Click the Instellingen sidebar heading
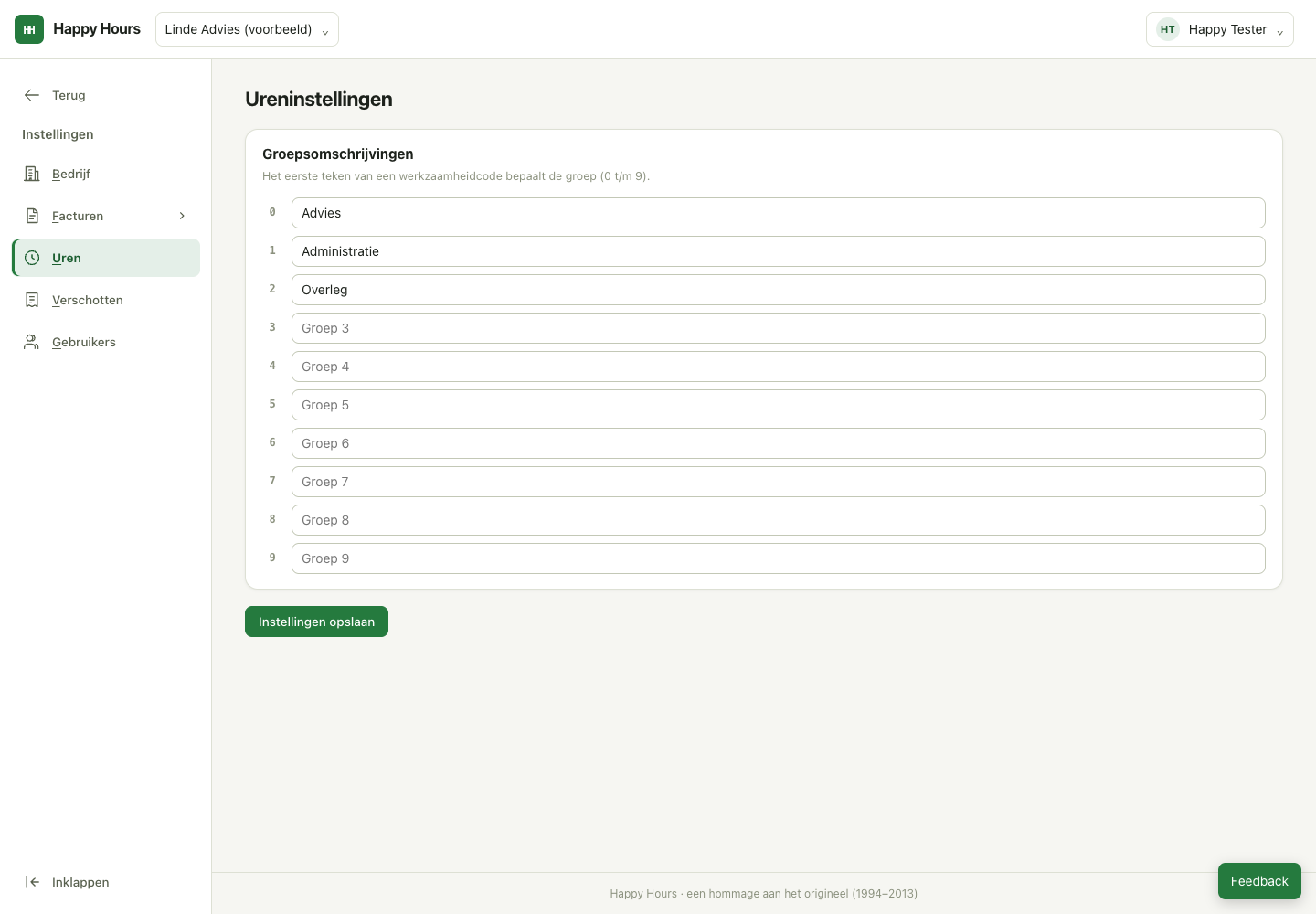1316x914 pixels. coord(58,134)
